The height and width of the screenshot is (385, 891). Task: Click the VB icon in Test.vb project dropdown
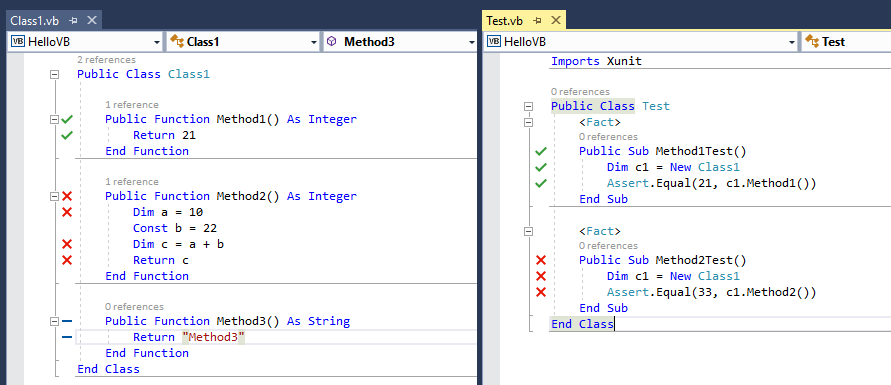click(x=494, y=41)
